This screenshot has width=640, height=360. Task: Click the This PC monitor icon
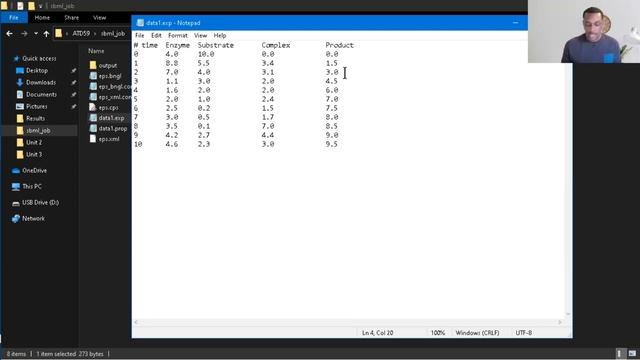[16, 187]
